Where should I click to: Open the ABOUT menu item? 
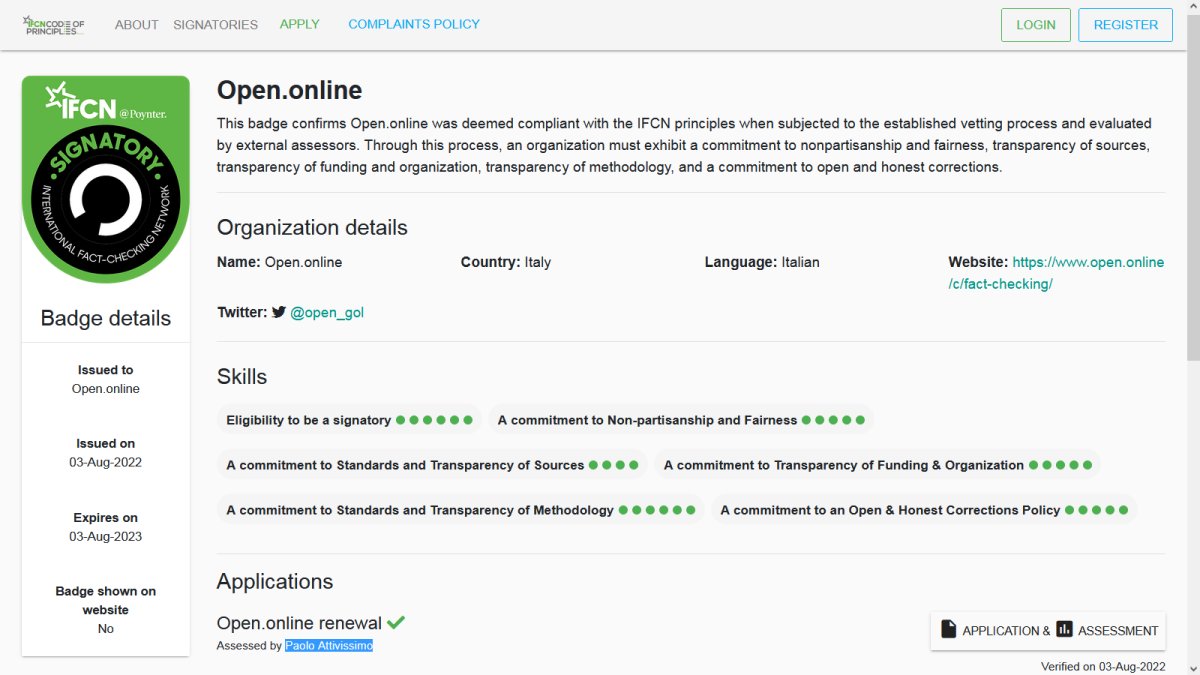click(137, 24)
